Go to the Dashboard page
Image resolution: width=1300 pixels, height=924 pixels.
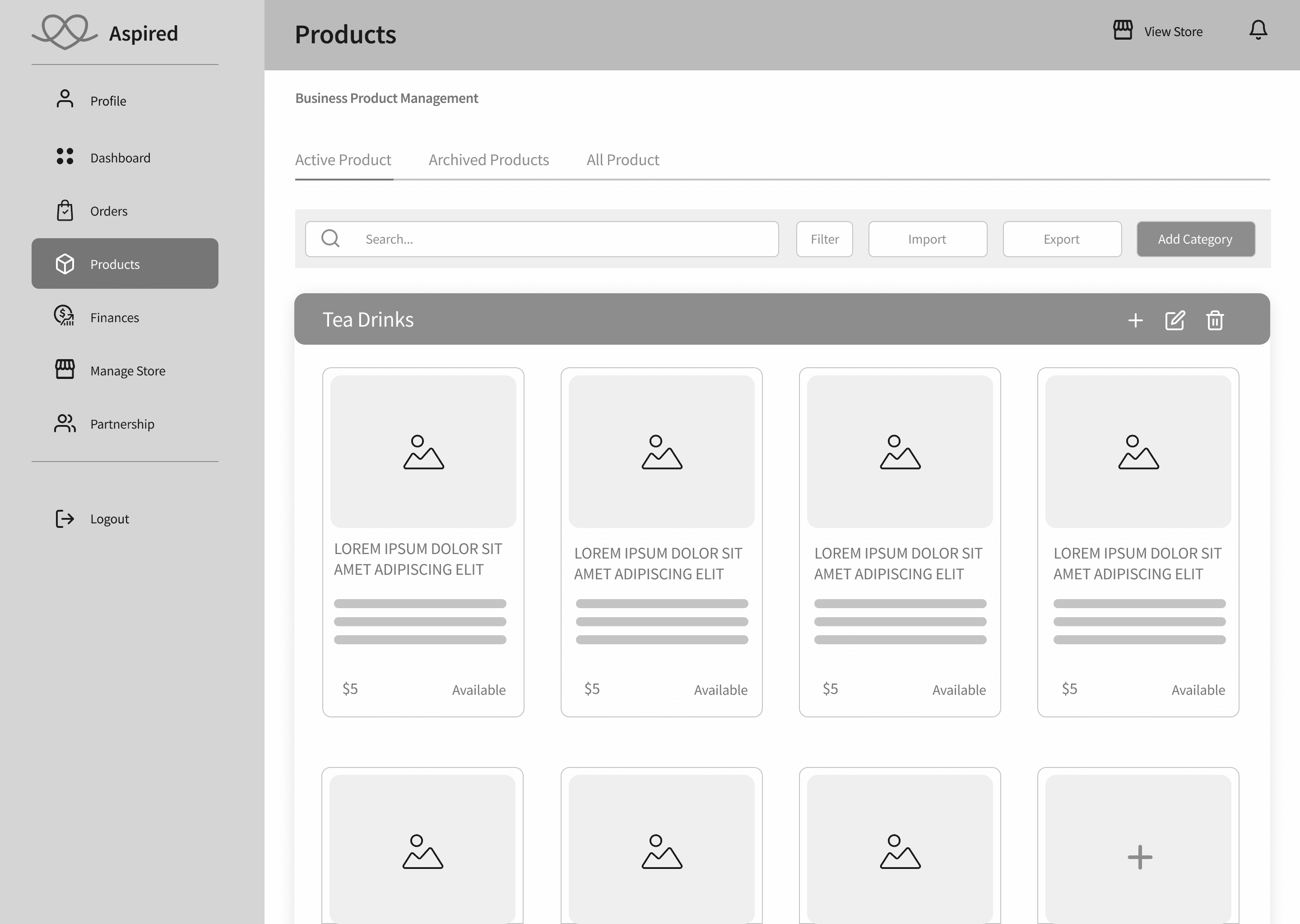coord(120,157)
